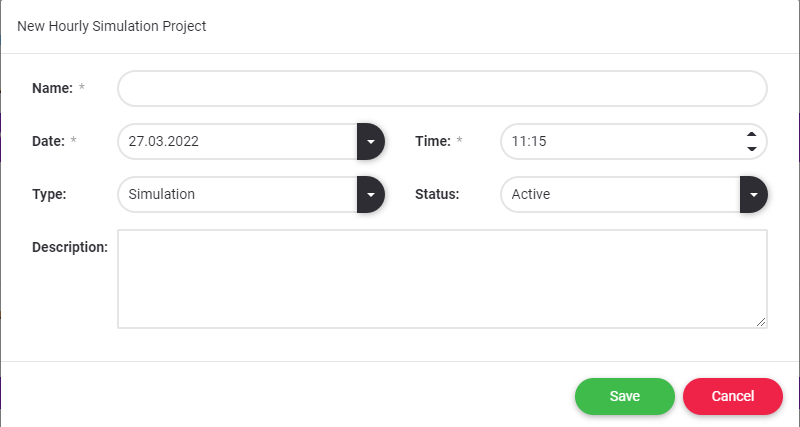Select the Status box showing Active
The height and width of the screenshot is (427, 800).
tap(620, 194)
